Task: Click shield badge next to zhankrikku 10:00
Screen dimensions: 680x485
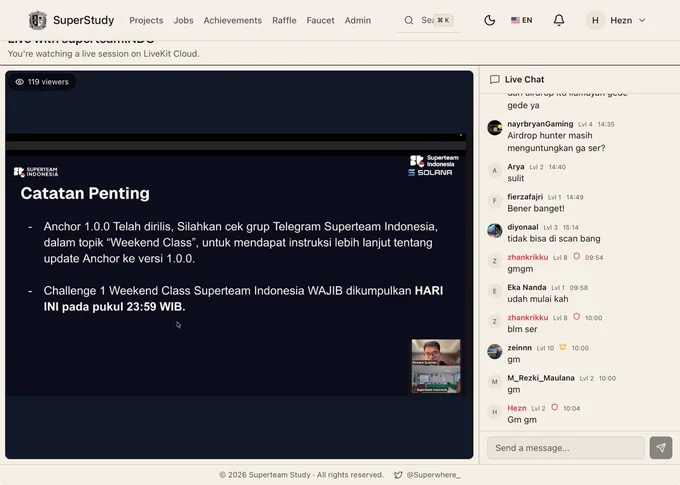Action: 576,317
